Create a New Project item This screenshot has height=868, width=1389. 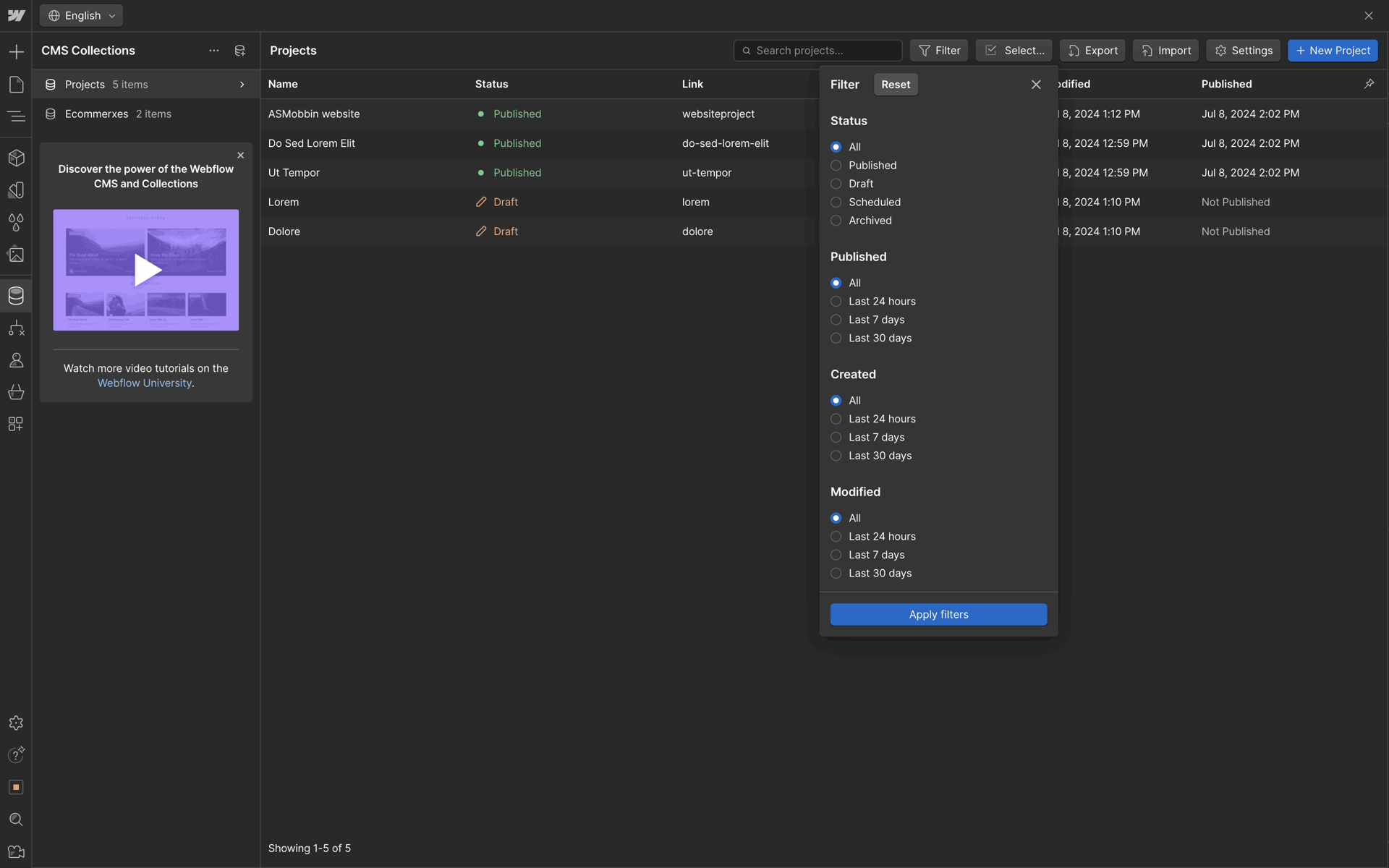[x=1333, y=51]
